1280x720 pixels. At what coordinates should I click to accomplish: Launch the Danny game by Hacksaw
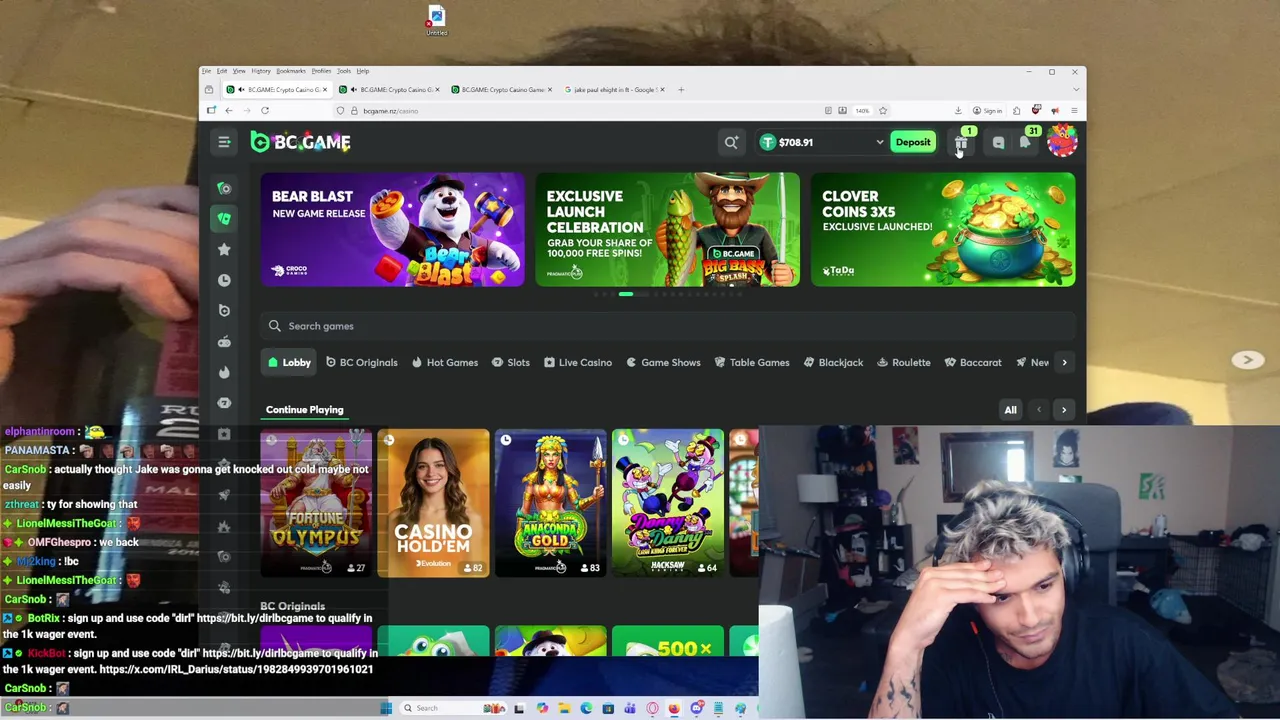[667, 503]
